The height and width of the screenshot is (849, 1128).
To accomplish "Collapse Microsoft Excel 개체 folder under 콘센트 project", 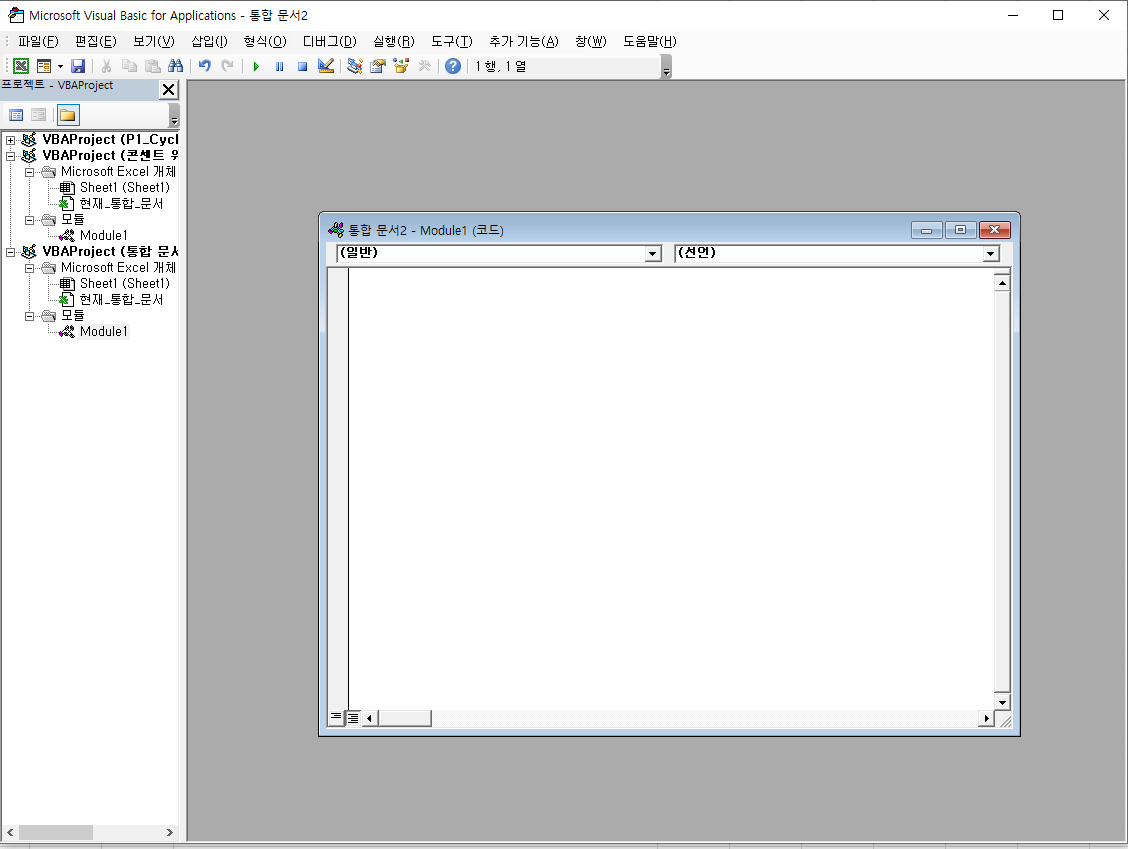I will click(29, 172).
